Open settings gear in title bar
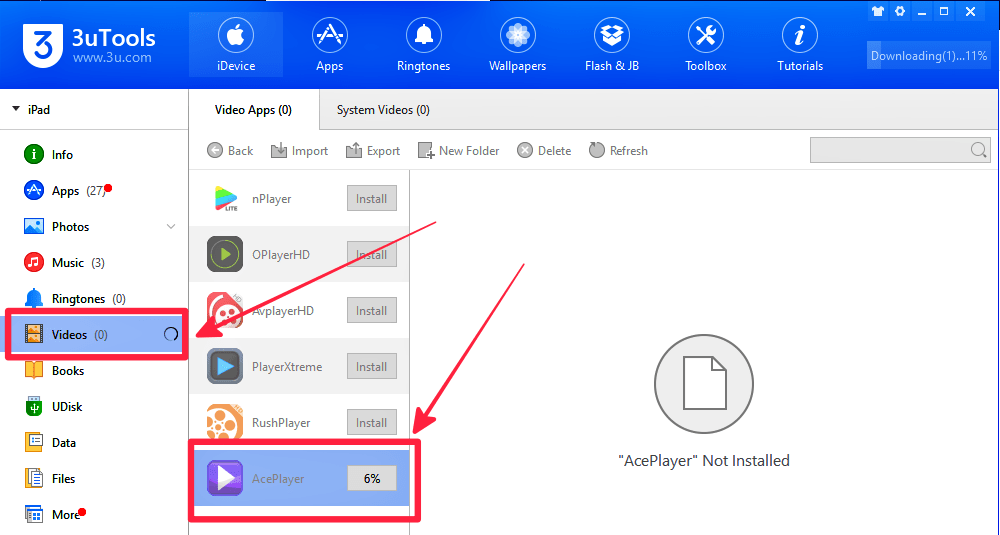1000x535 pixels. point(900,11)
